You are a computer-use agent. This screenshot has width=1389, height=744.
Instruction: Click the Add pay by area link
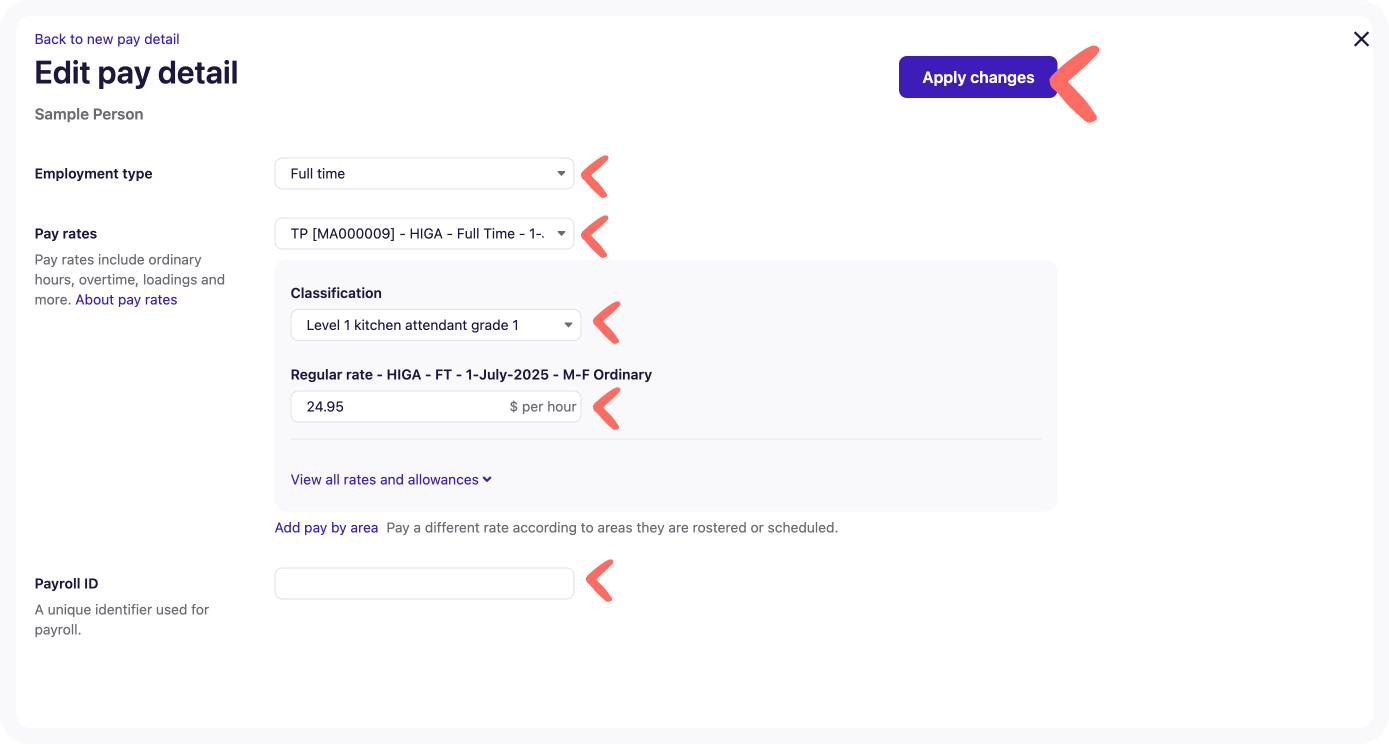[326, 527]
